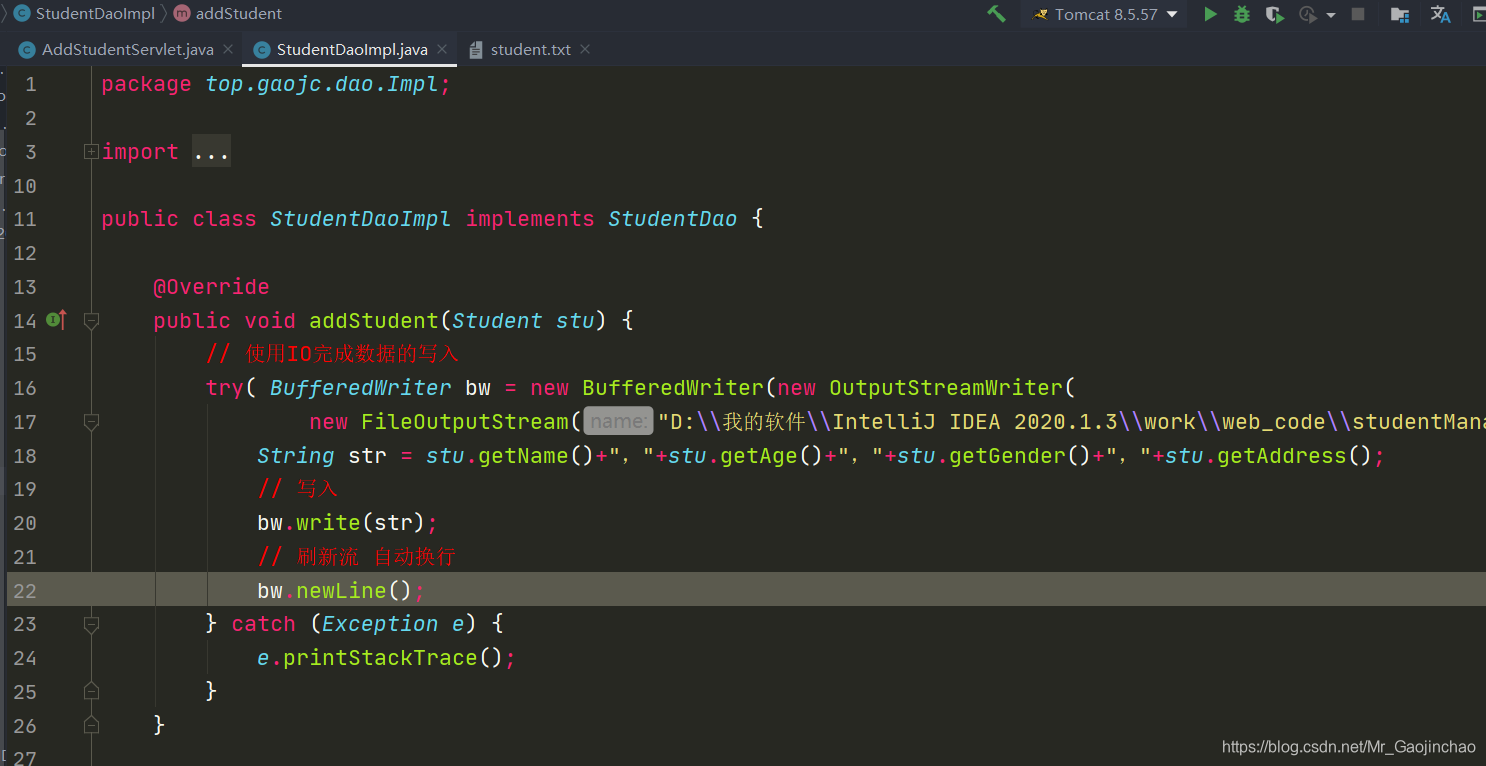Click the @Override annotation
The image size is (1486, 766).
click(x=211, y=287)
